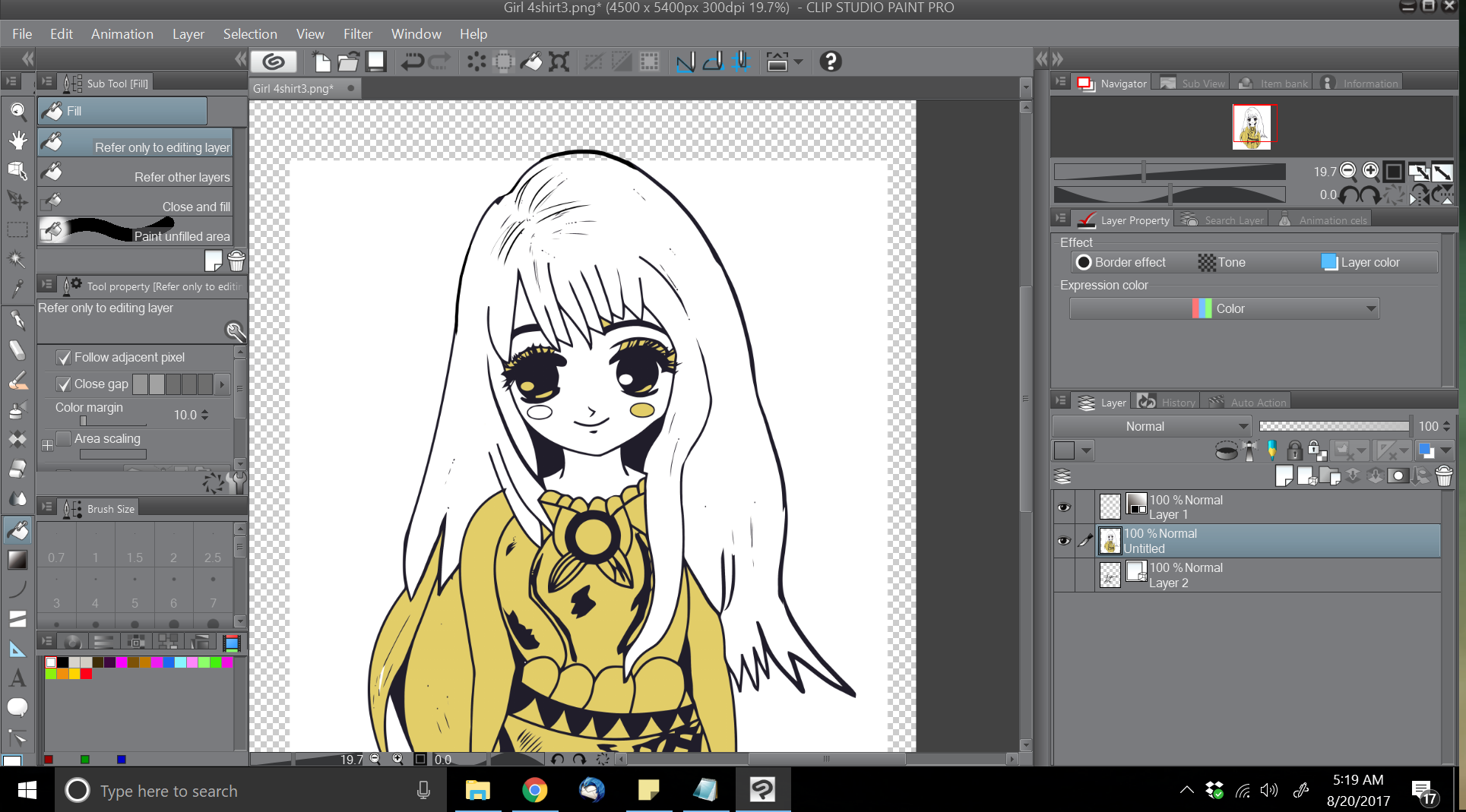Open the Selection menu
Viewport: 1466px width, 812px height.
[250, 34]
